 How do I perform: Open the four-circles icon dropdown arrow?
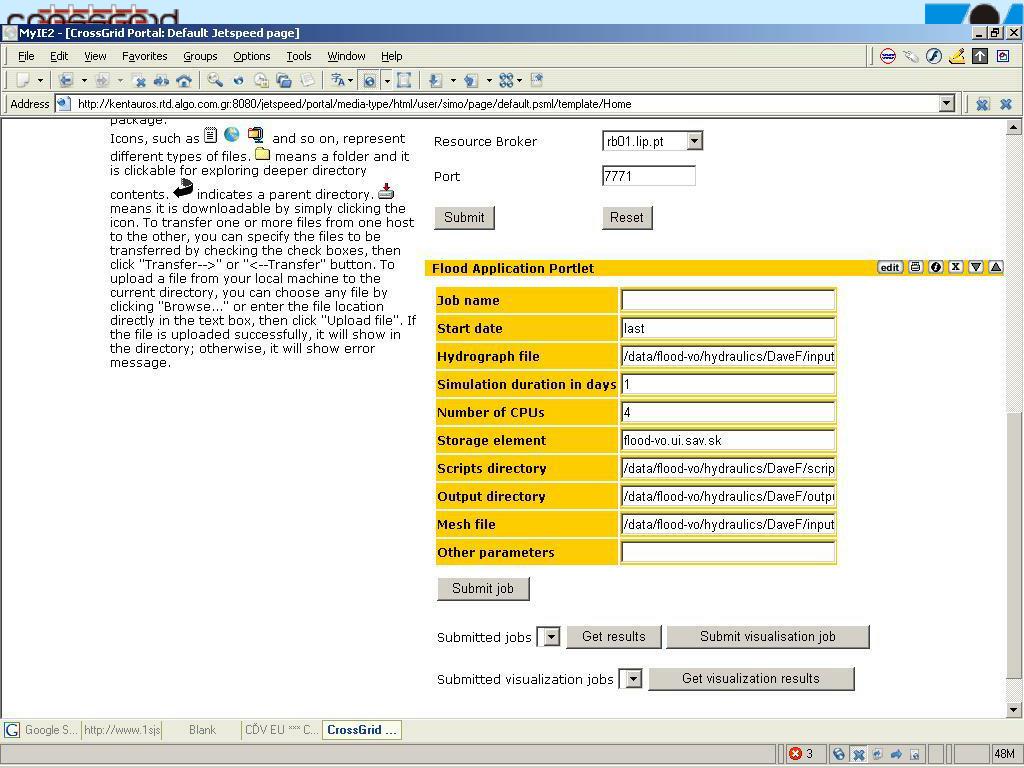(519, 80)
